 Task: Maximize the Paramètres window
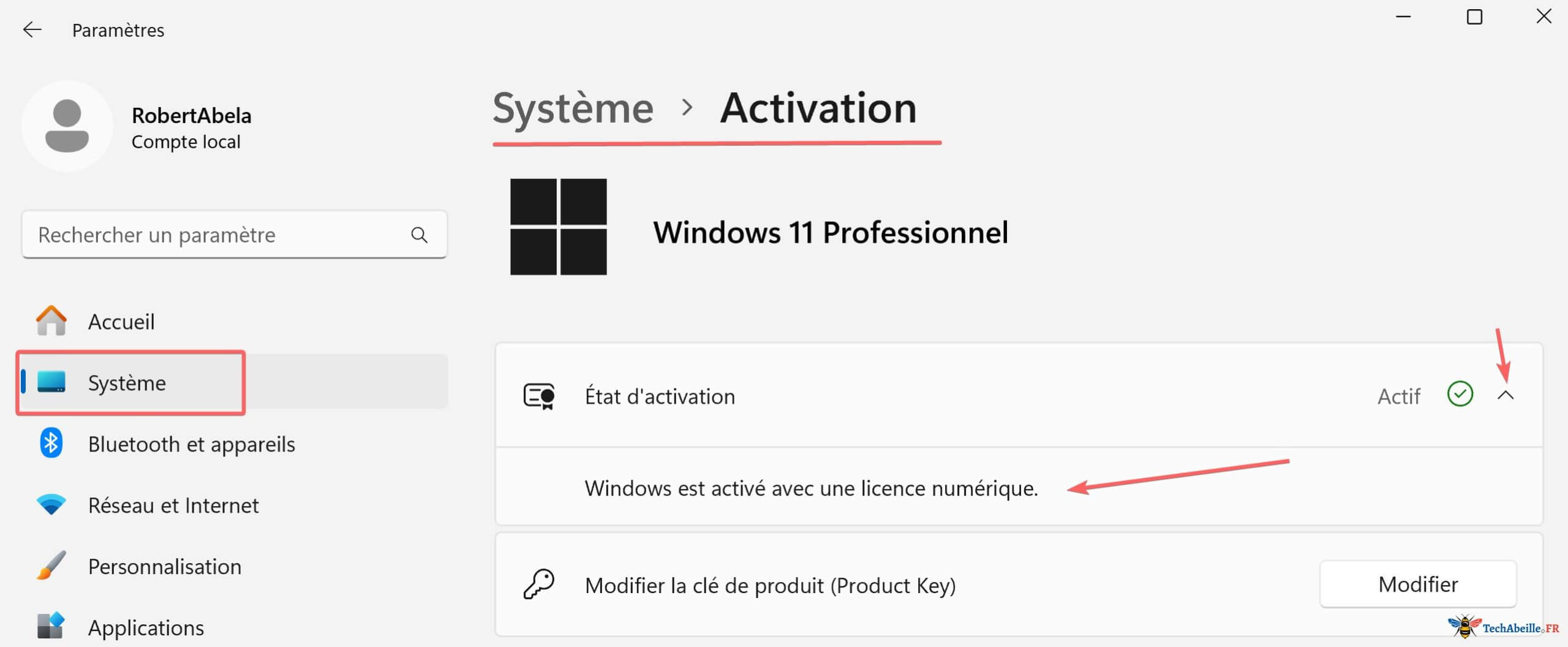1474,17
